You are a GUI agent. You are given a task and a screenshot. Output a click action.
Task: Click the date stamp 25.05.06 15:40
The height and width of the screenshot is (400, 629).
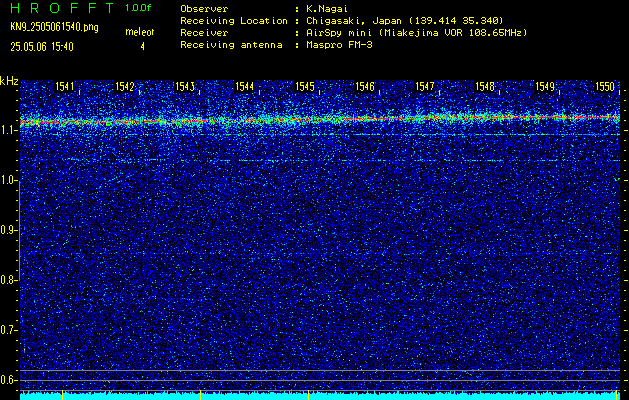coord(42,47)
